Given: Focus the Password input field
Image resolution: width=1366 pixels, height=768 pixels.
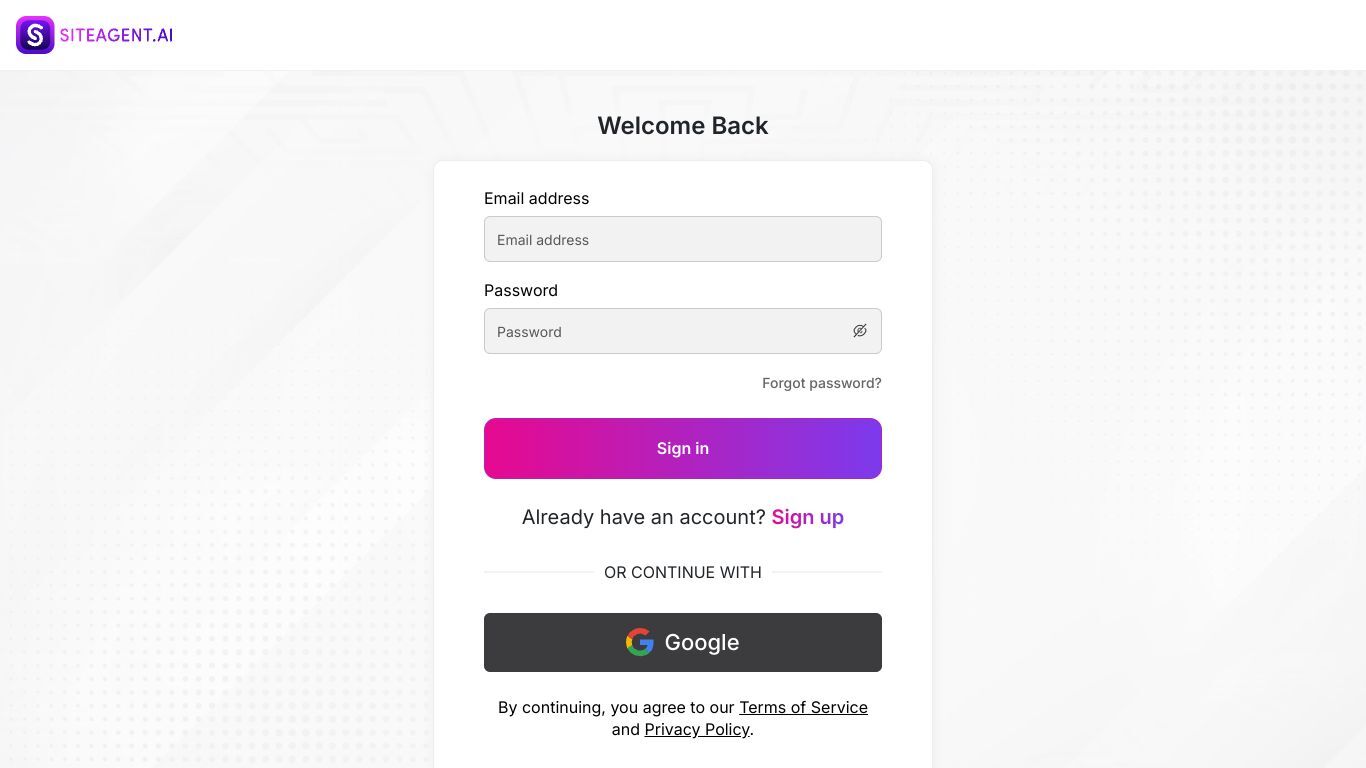Looking at the screenshot, I should (x=683, y=331).
